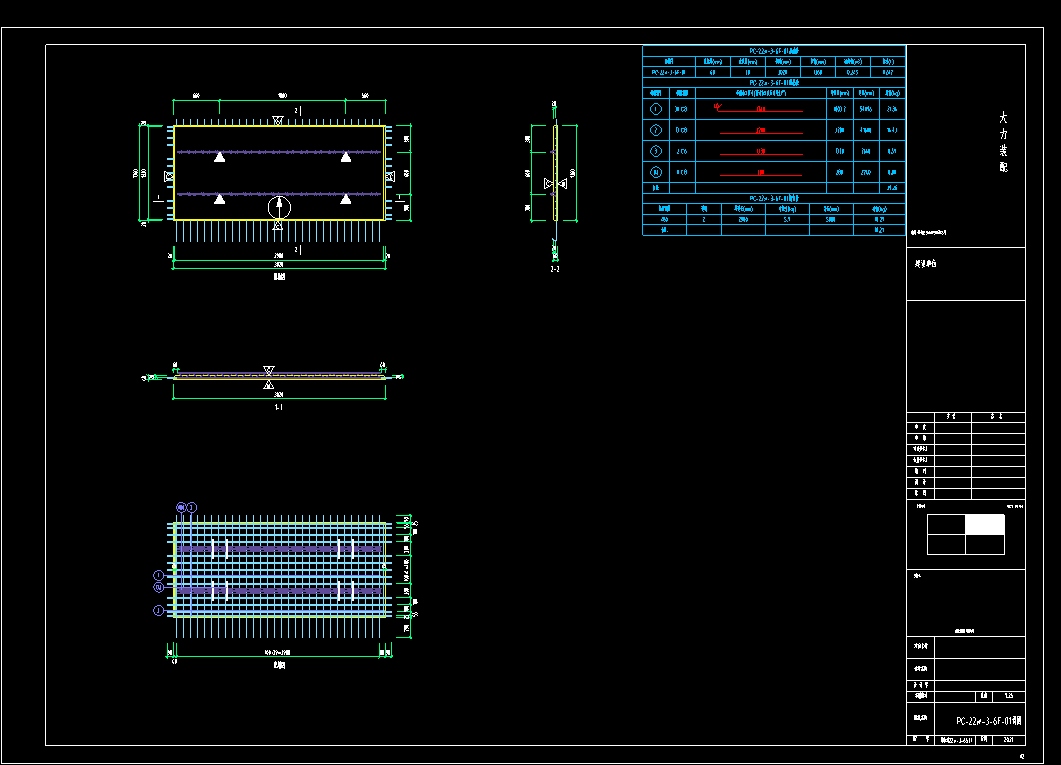Select the hourglass marker on plan right edge

click(x=390, y=177)
